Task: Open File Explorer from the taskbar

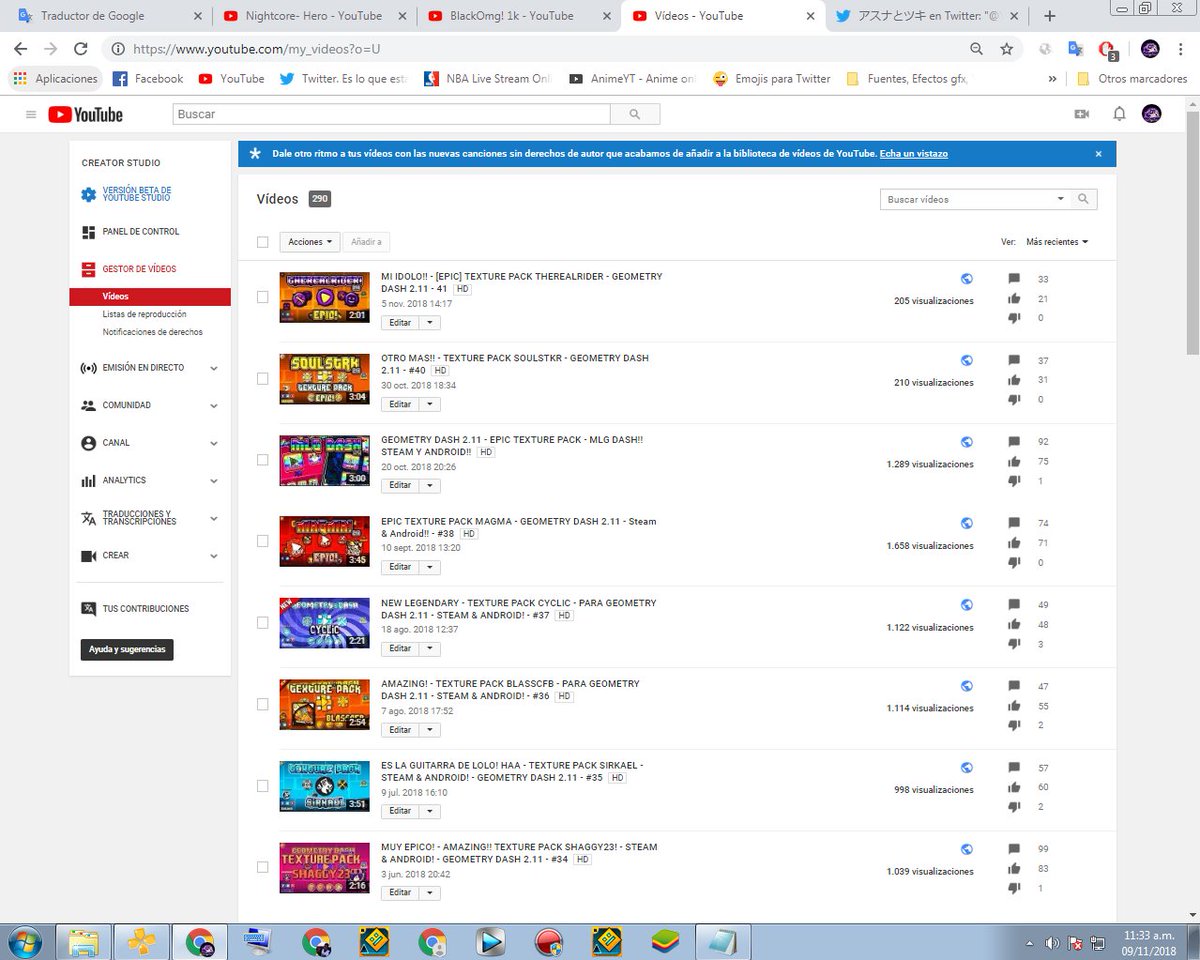Action: tap(84, 942)
